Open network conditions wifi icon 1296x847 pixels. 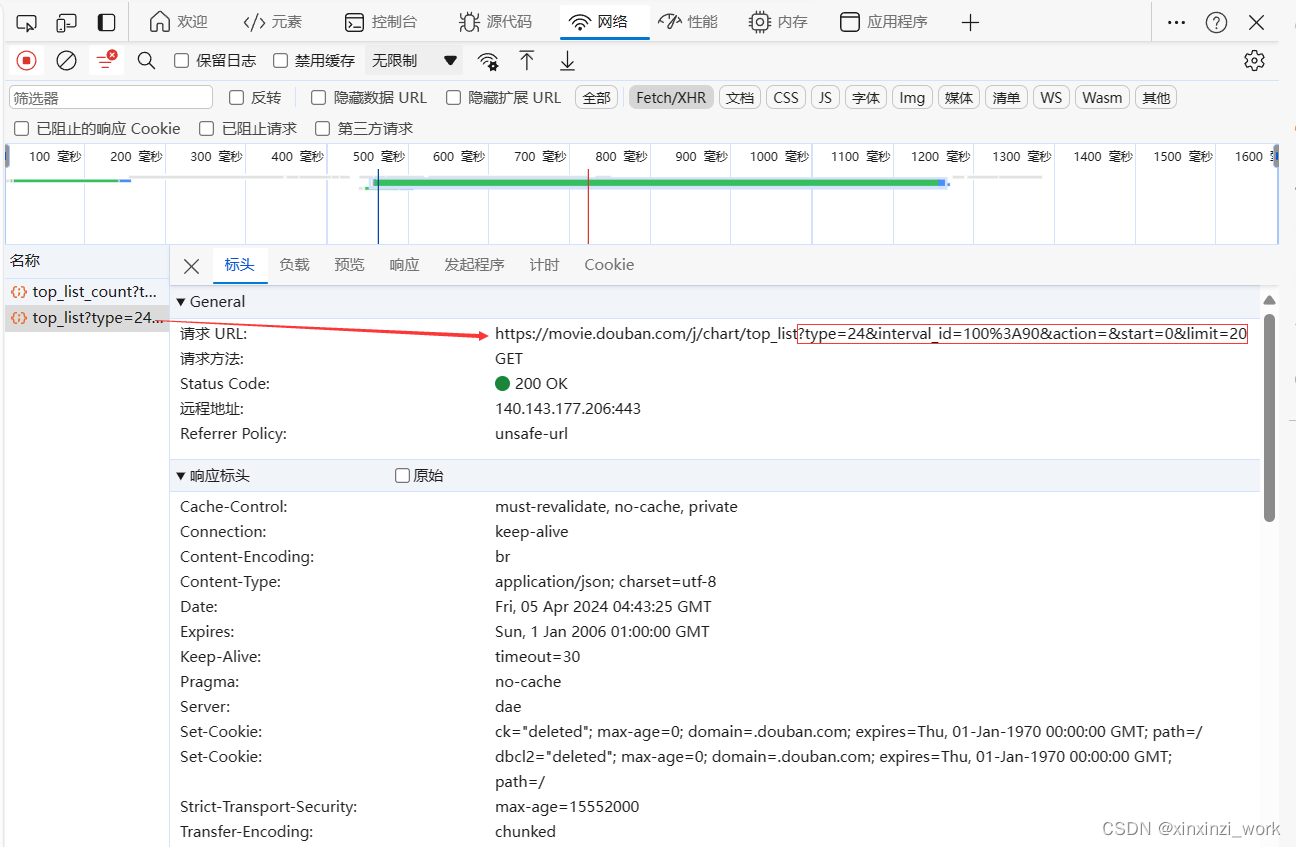pyautogui.click(x=488, y=61)
